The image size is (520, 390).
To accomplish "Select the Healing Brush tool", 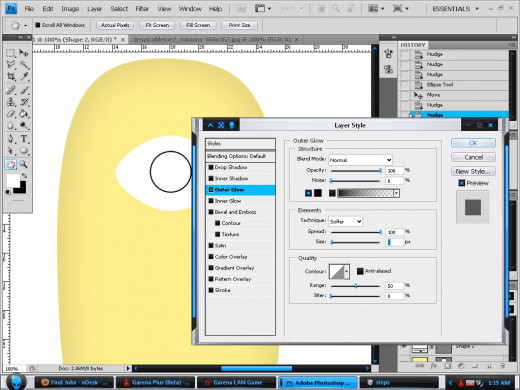I will tap(10, 90).
